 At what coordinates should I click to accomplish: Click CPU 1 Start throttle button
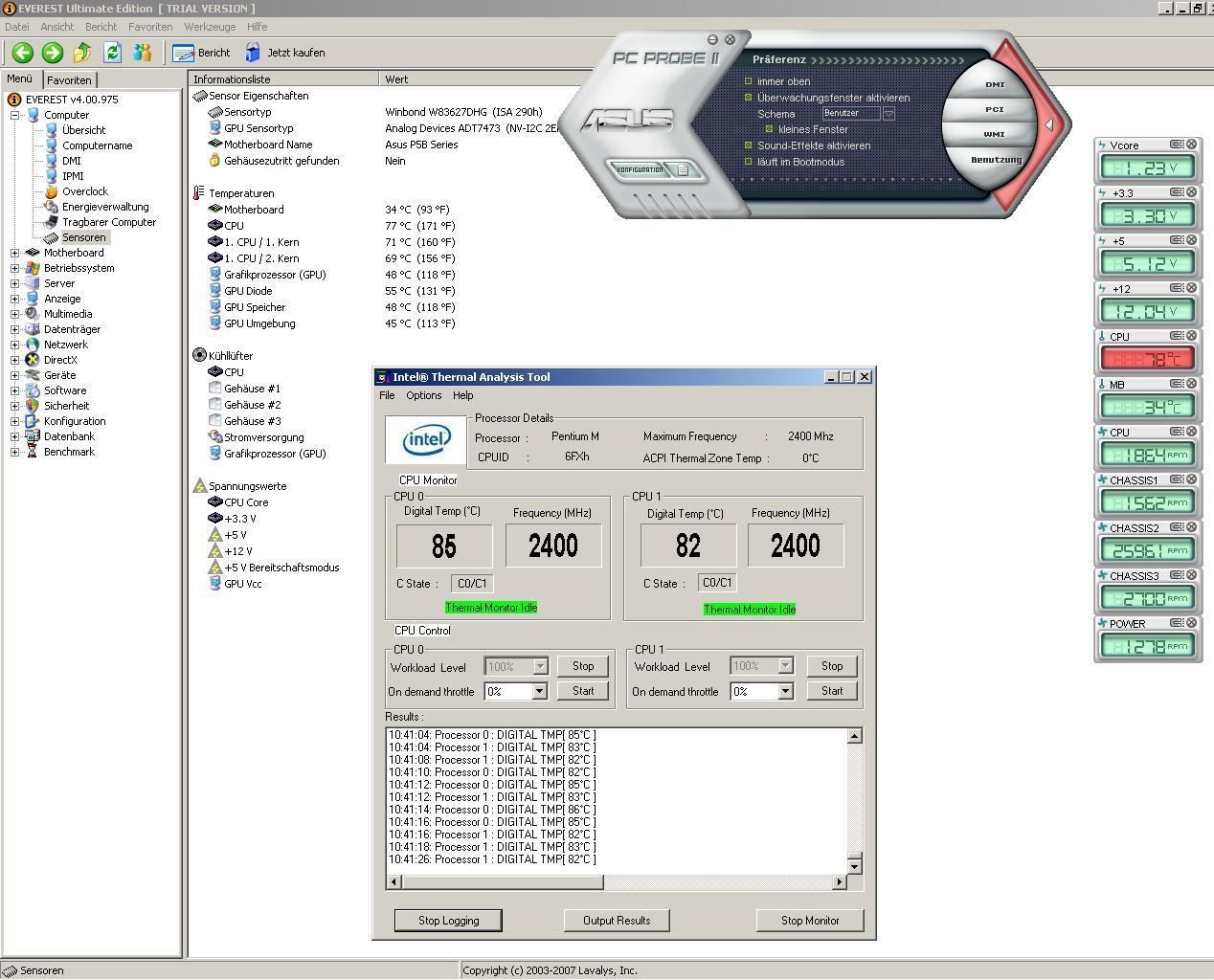click(x=832, y=691)
